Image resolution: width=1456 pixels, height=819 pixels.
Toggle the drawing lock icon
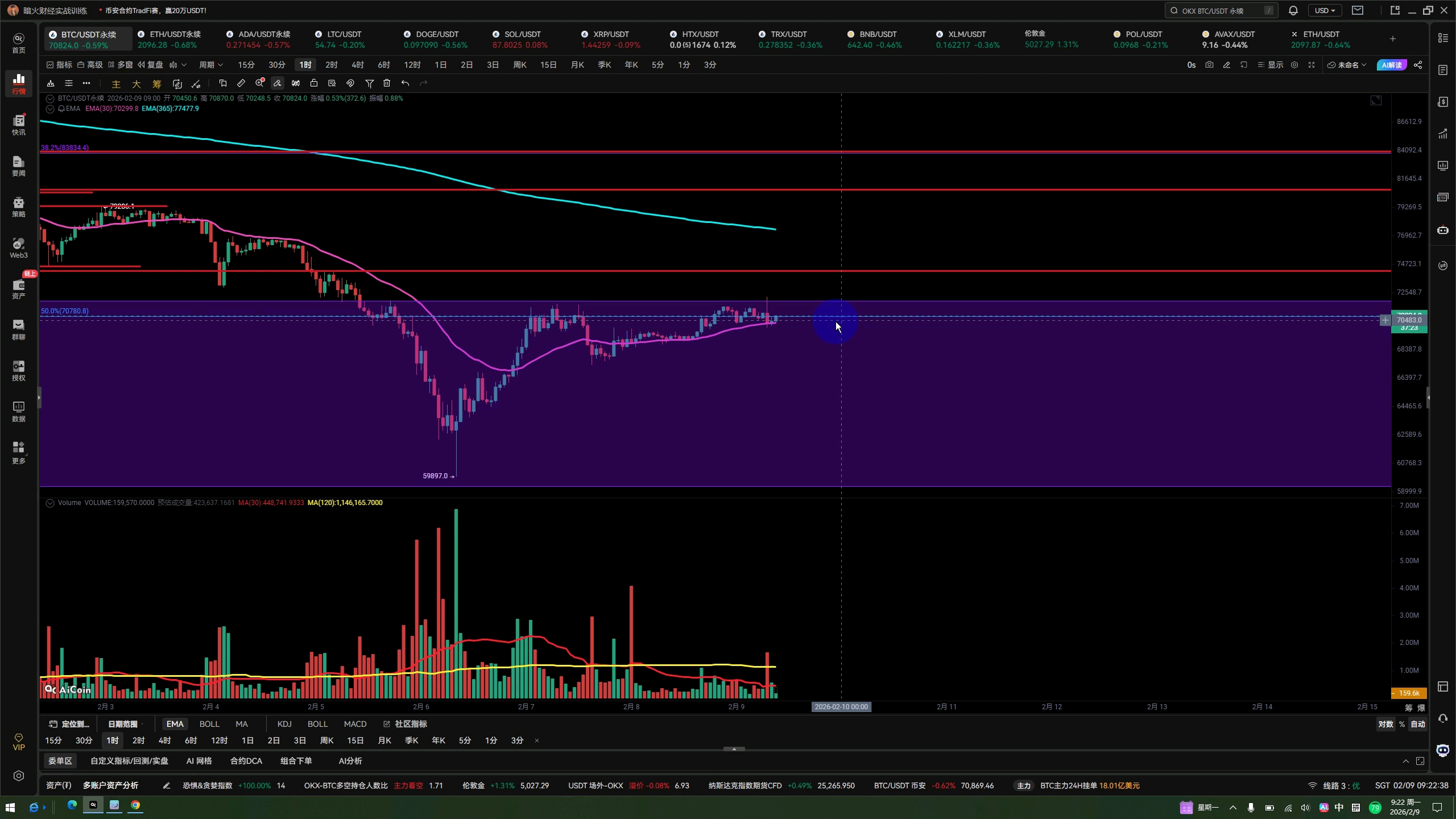point(313,84)
